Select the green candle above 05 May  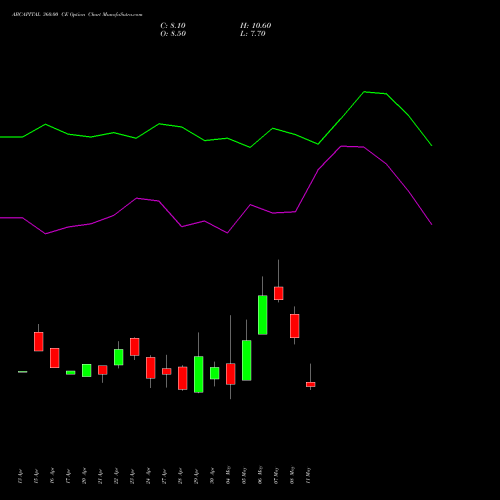pyautogui.click(x=247, y=360)
